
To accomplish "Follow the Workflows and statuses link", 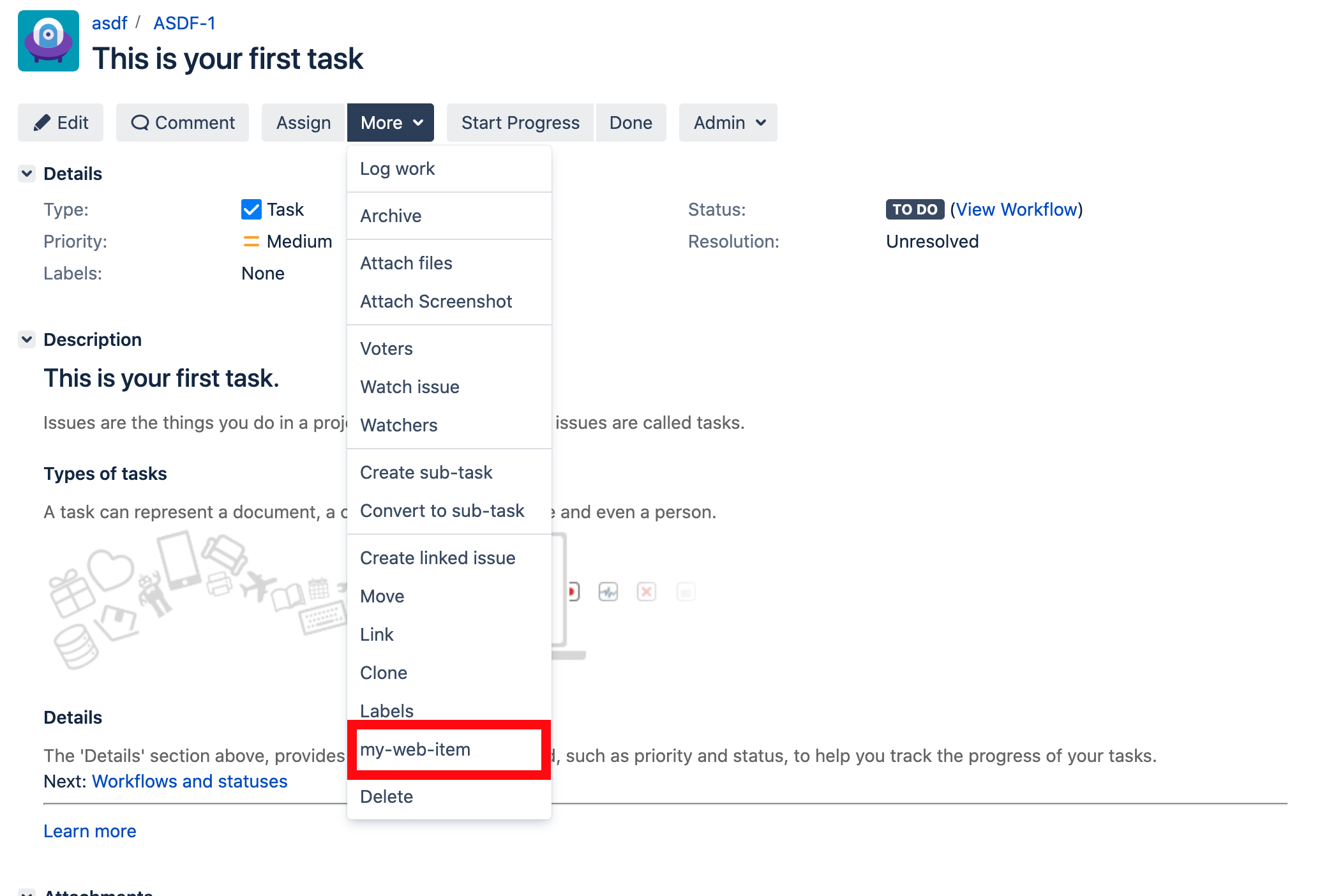I will pyautogui.click(x=190, y=781).
